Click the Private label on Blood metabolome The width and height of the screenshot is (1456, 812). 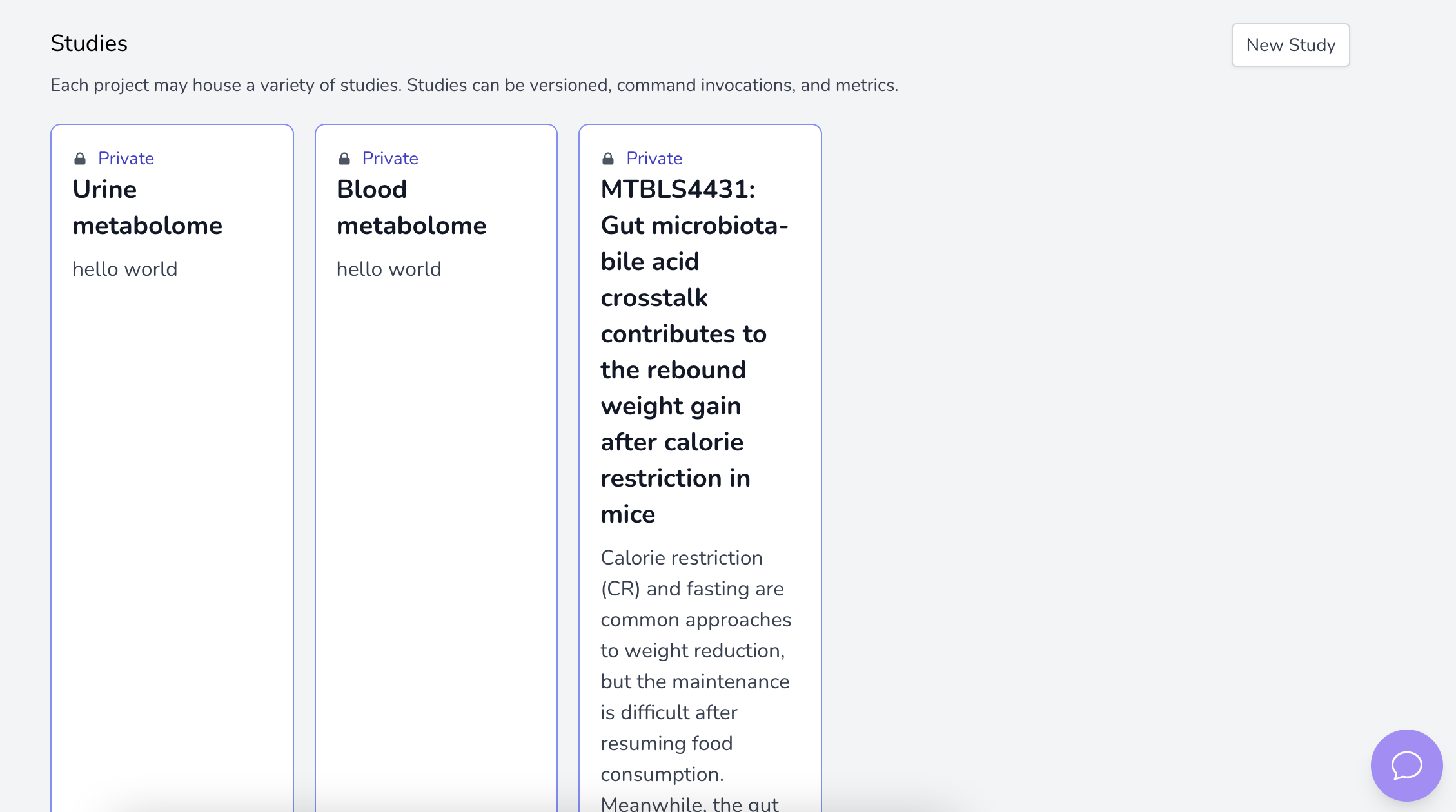pyautogui.click(x=390, y=159)
